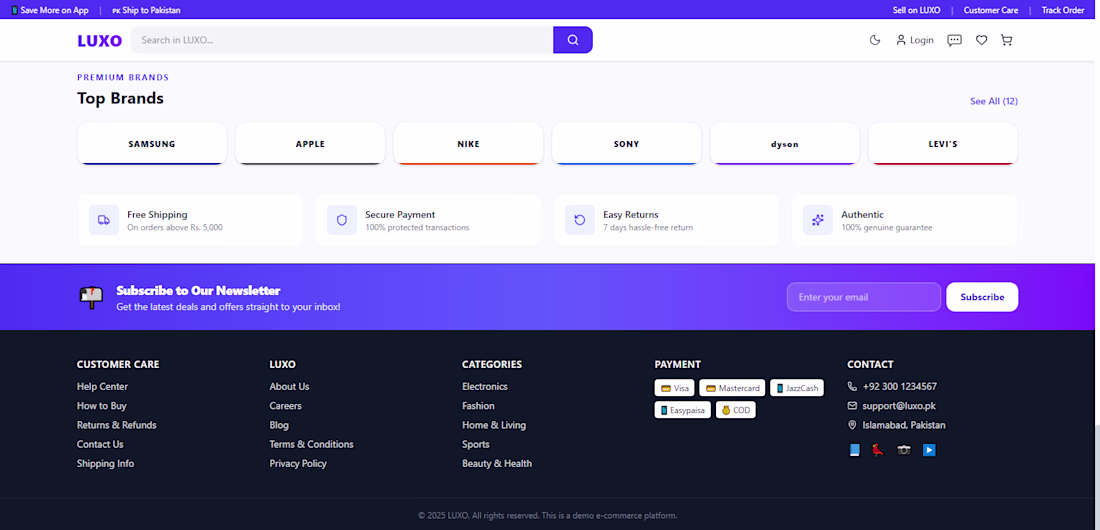Screen dimensions: 1100x530
Task: Click the Easypaisa payment badge
Action: (x=683, y=410)
